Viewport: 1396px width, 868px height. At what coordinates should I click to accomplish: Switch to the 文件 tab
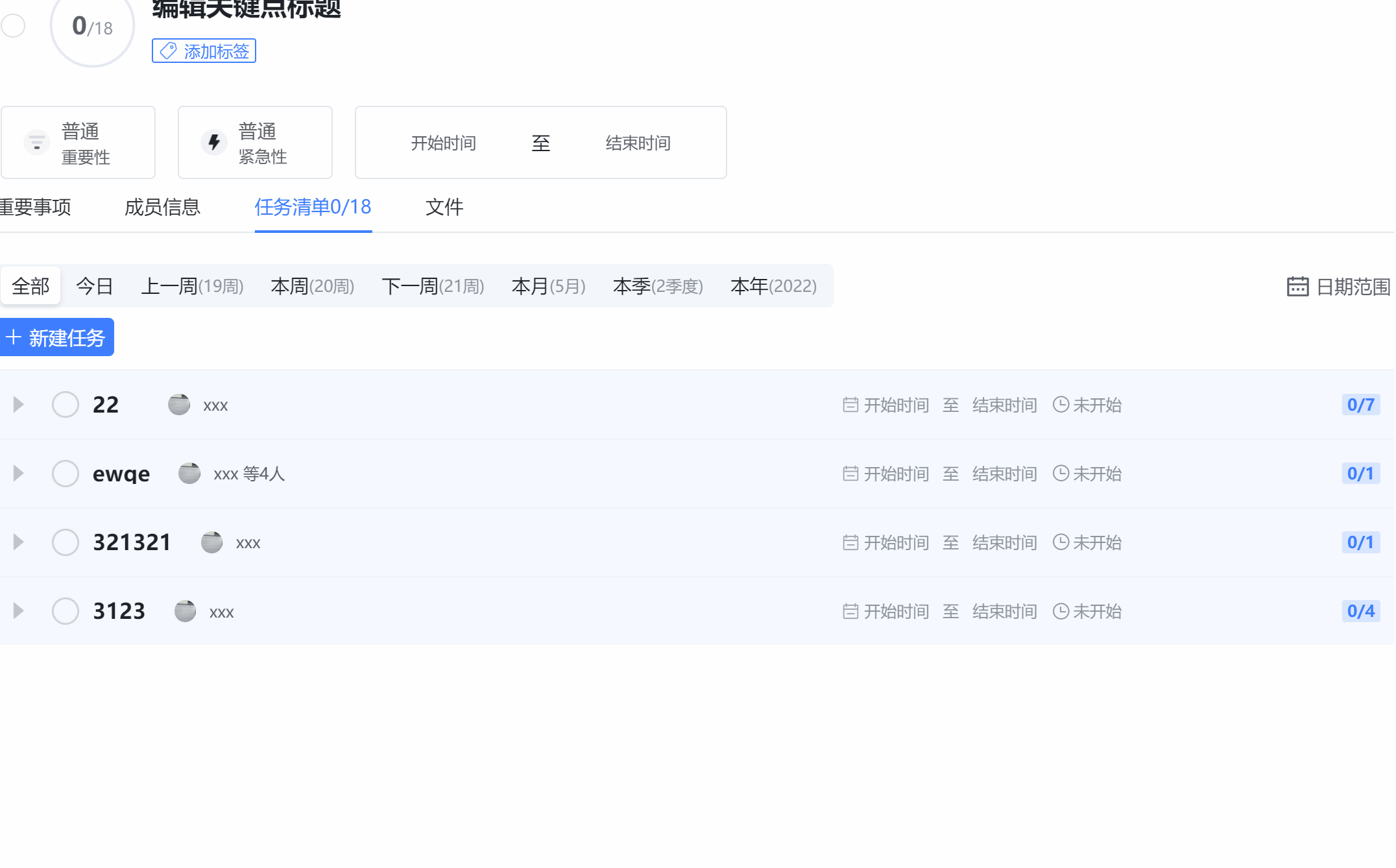coord(444,207)
